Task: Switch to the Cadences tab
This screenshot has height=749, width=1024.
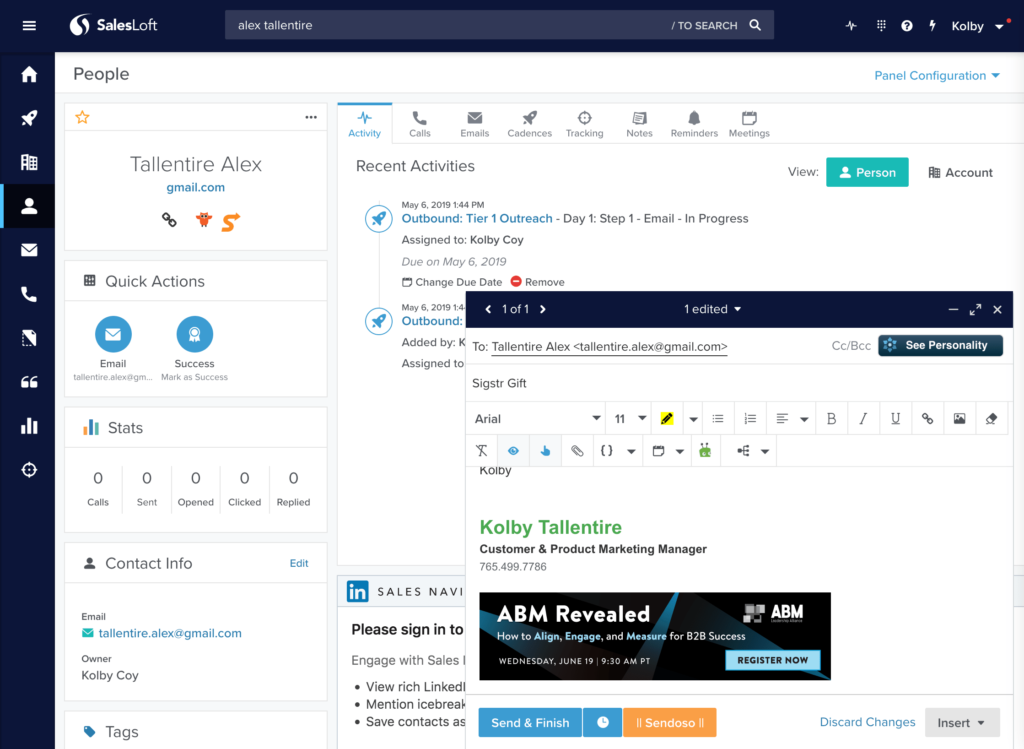Action: (530, 123)
